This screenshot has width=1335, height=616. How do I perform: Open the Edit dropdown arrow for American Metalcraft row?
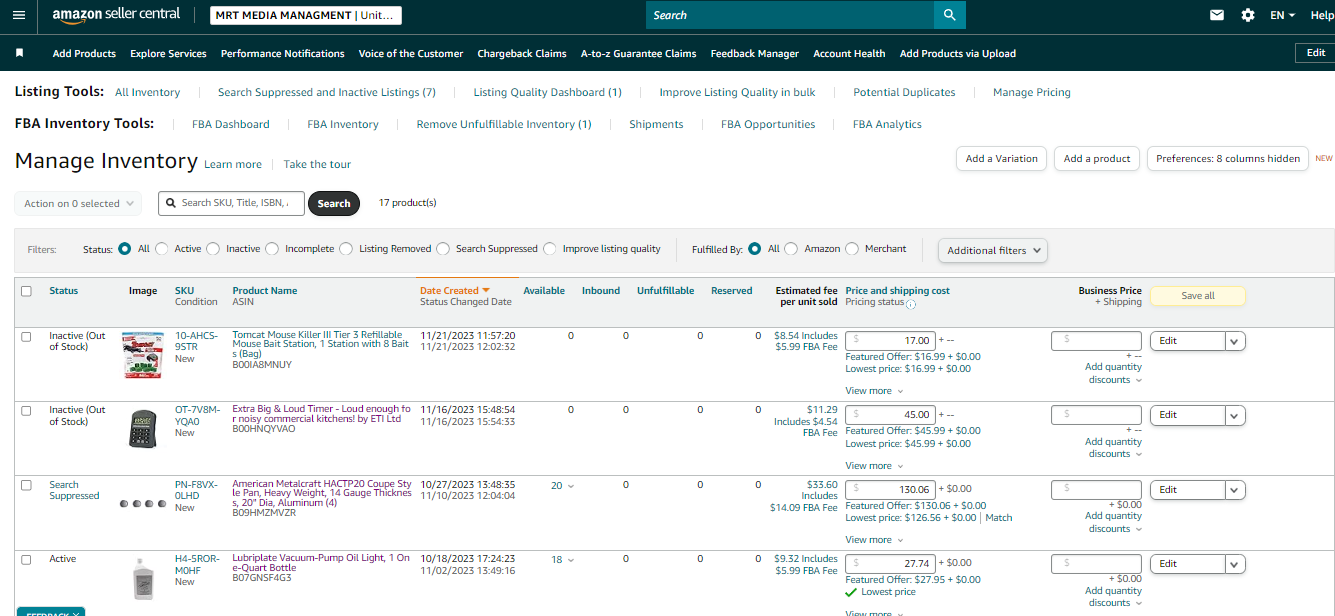click(x=1236, y=490)
